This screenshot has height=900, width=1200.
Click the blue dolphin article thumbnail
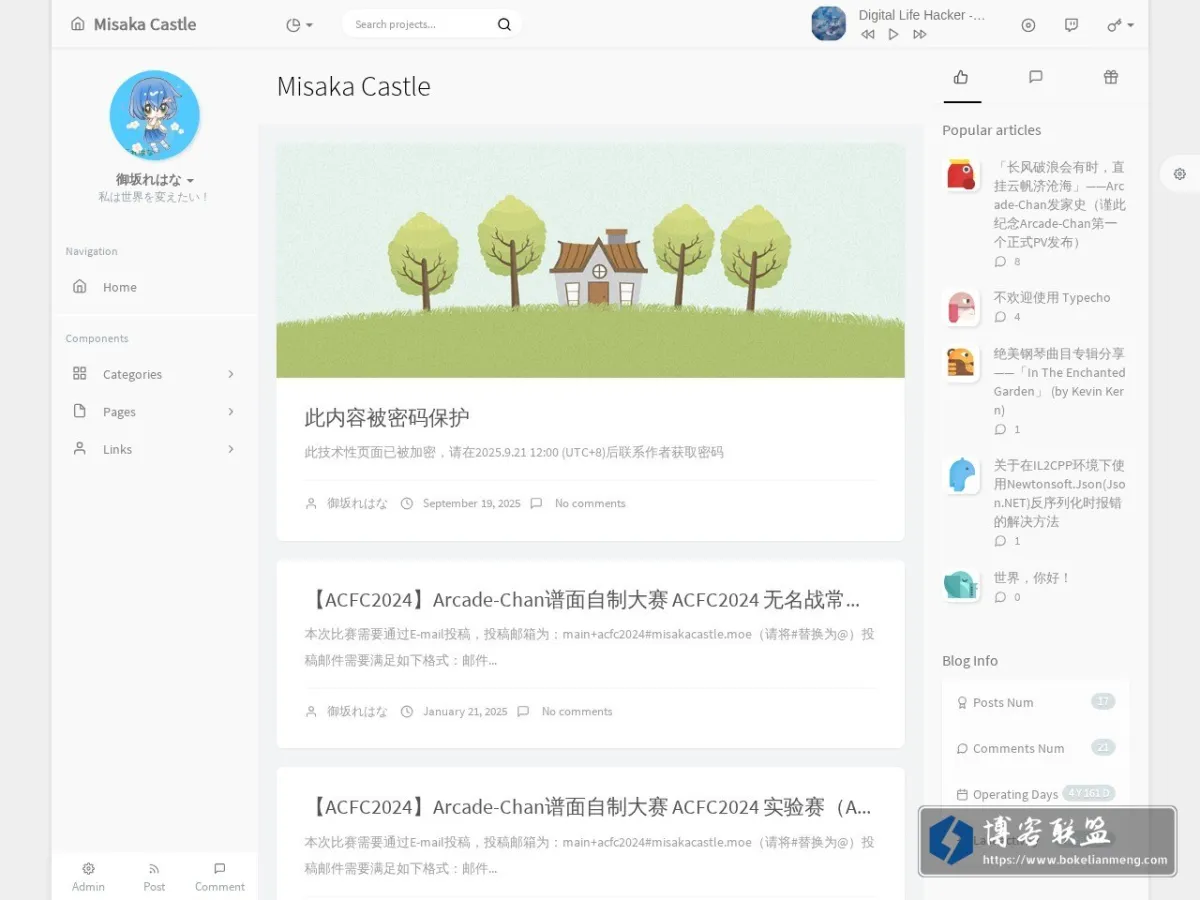[961, 474]
